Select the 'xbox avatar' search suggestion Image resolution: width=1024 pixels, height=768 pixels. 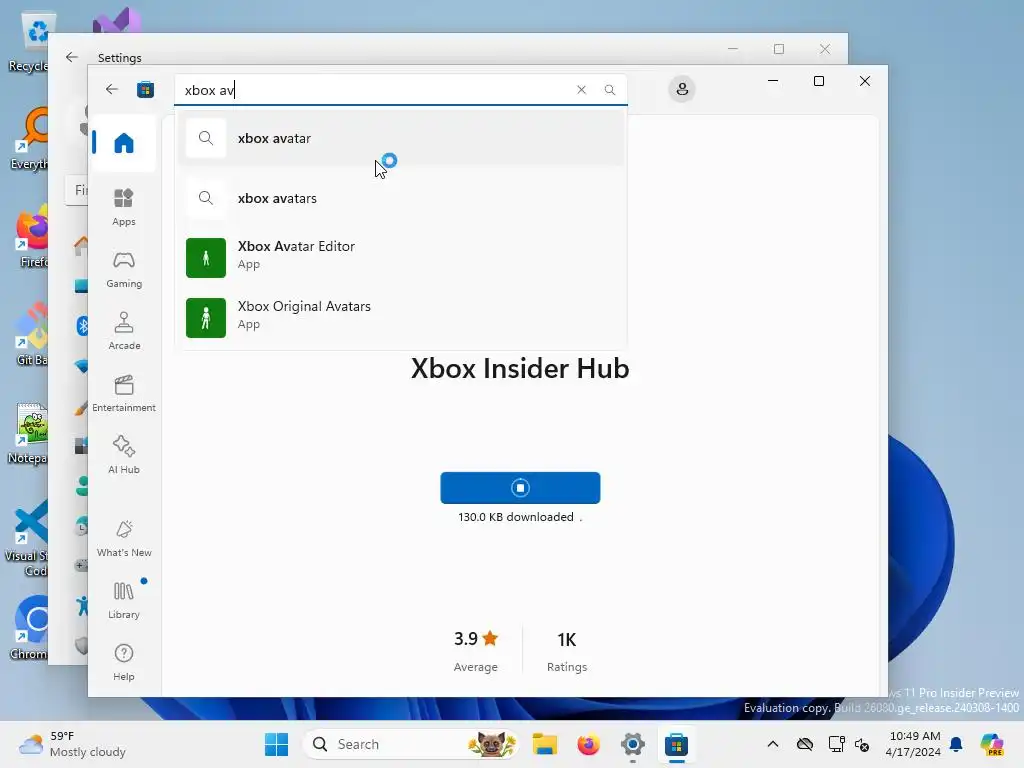pyautogui.click(x=401, y=138)
